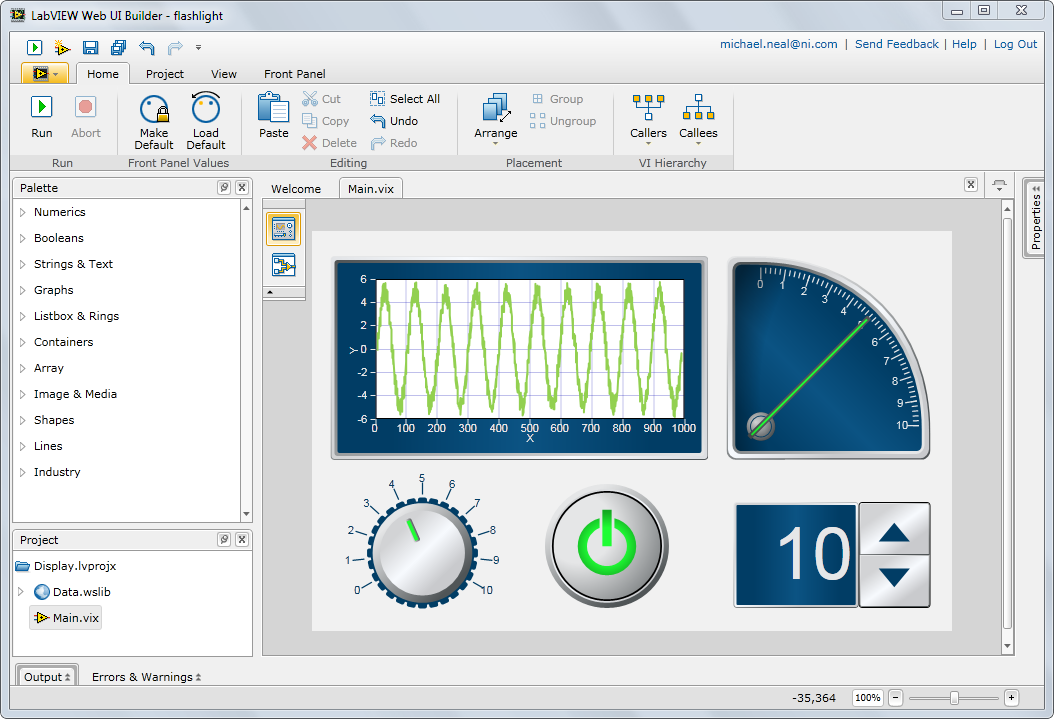Viewport: 1054px width, 719px height.
Task: Toggle the green power button control
Action: [x=606, y=546]
